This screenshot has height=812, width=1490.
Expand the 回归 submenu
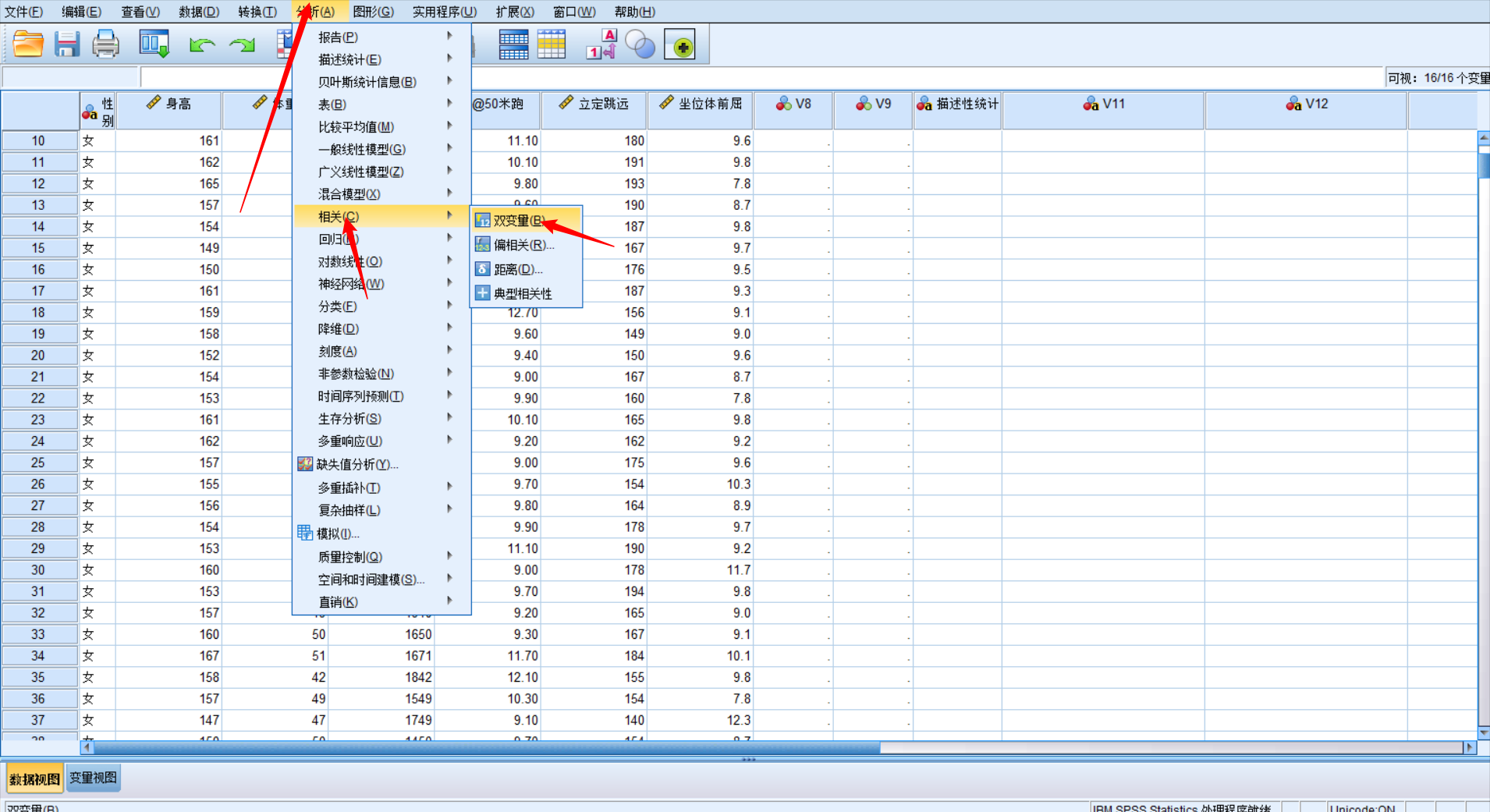pyautogui.click(x=335, y=238)
